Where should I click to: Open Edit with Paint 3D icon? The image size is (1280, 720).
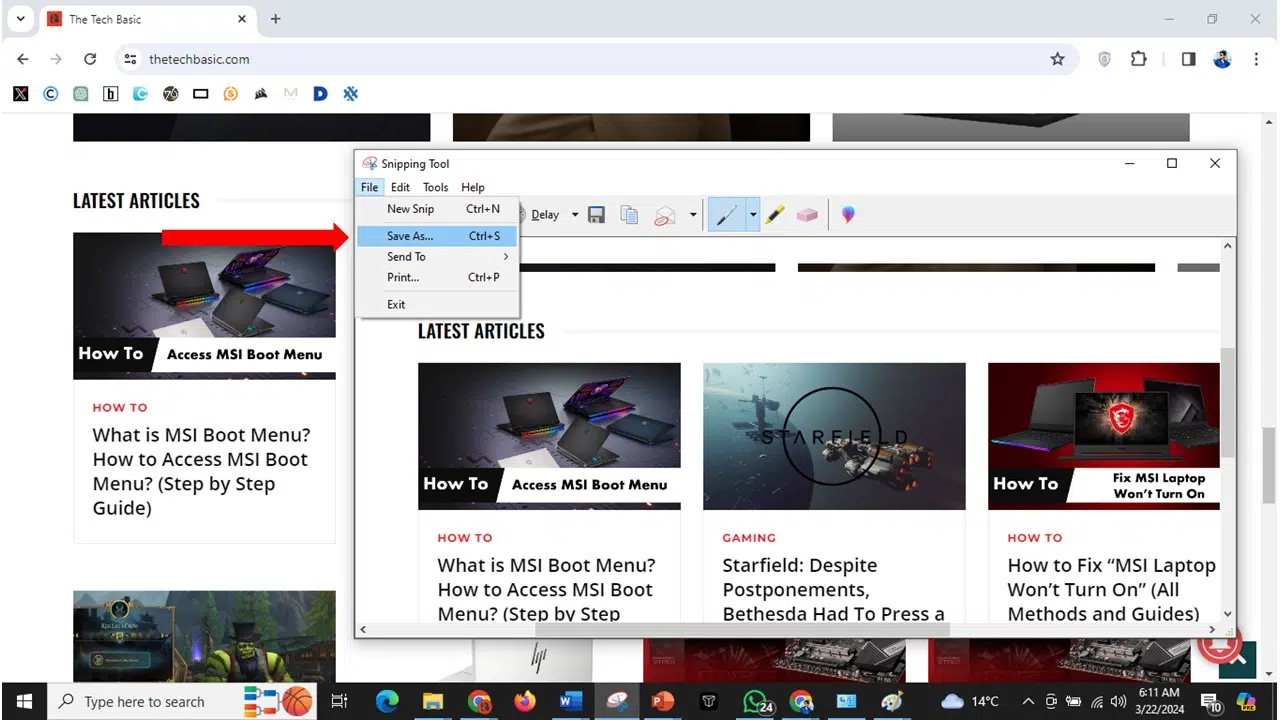click(848, 215)
